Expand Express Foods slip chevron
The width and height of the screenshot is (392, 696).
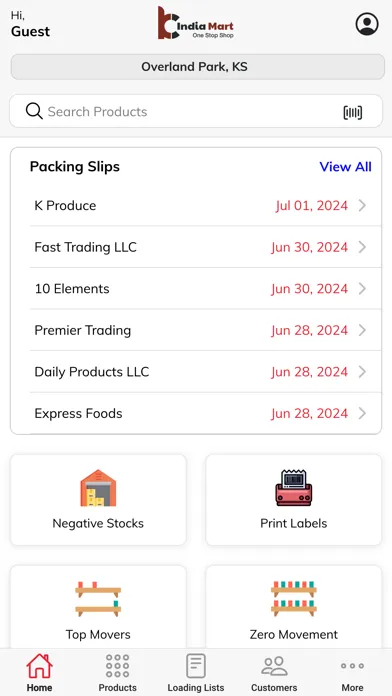[362, 414]
